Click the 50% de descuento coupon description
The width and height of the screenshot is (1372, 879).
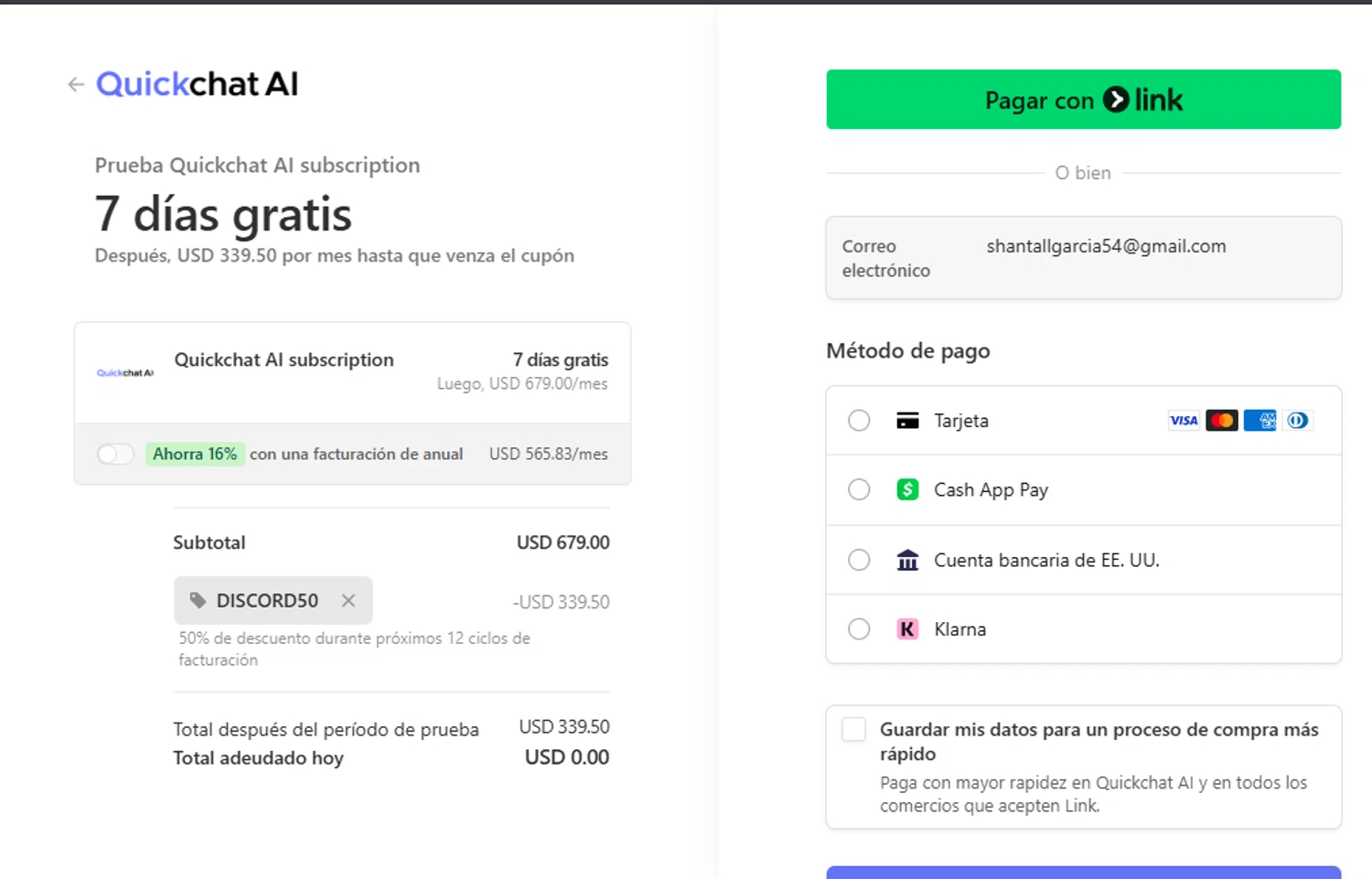click(354, 649)
